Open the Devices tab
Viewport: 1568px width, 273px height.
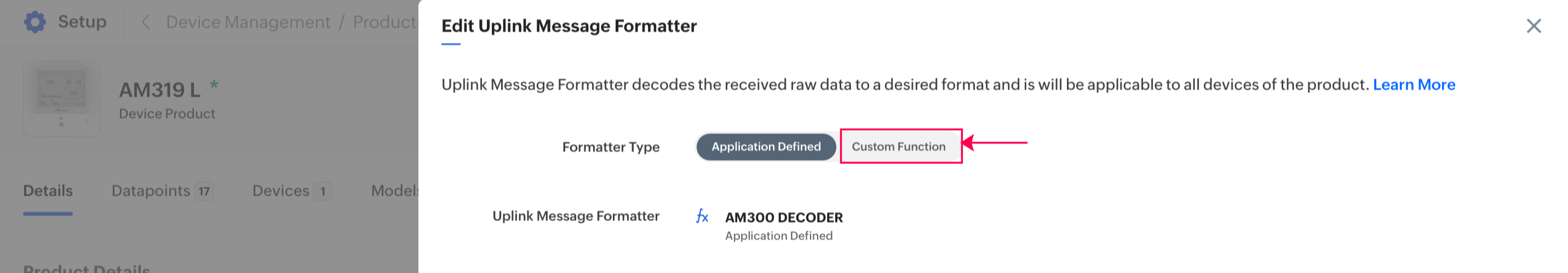(x=280, y=191)
